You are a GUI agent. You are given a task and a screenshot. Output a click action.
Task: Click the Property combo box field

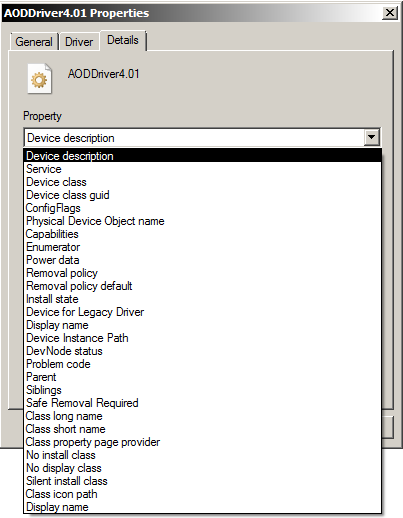(202, 137)
